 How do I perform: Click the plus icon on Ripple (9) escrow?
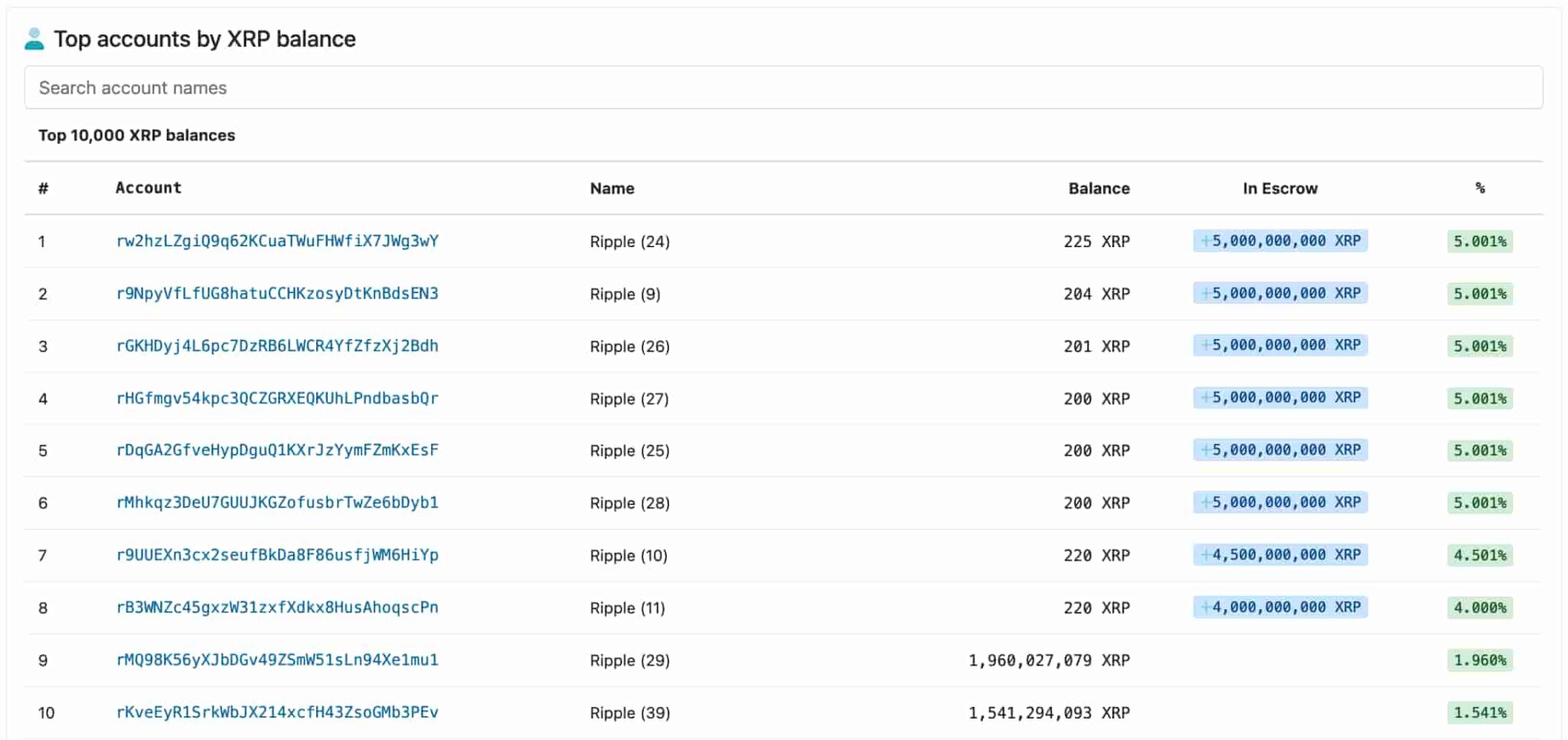[x=1205, y=293]
